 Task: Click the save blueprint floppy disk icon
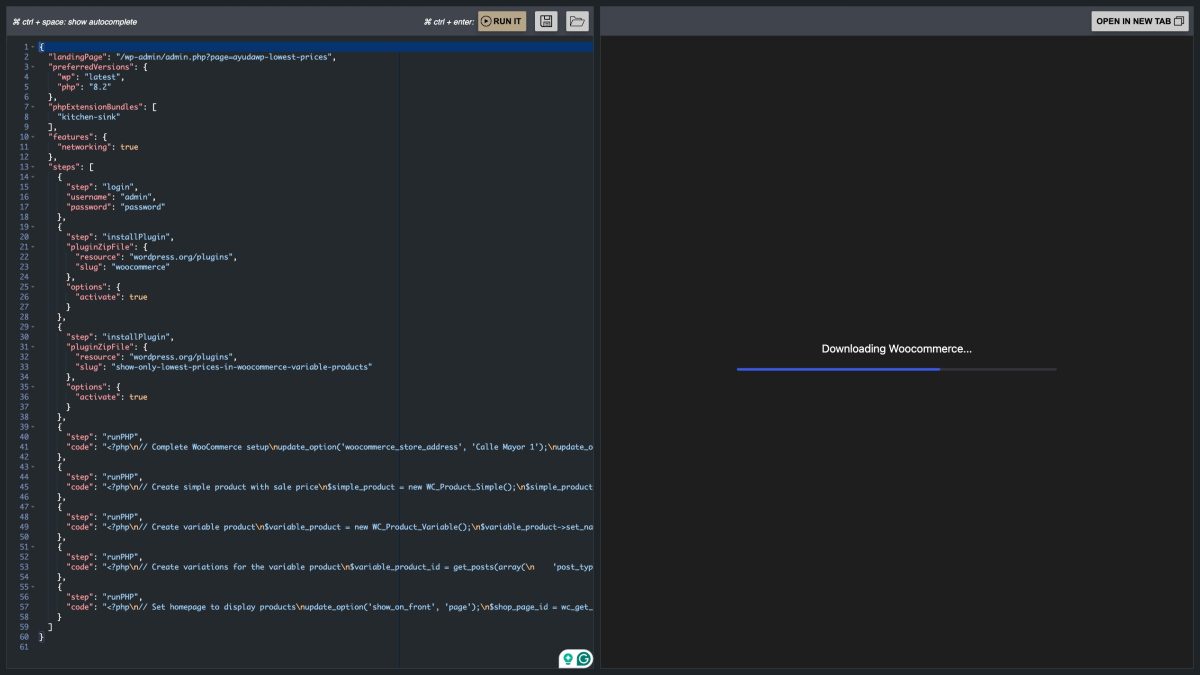(x=546, y=20)
